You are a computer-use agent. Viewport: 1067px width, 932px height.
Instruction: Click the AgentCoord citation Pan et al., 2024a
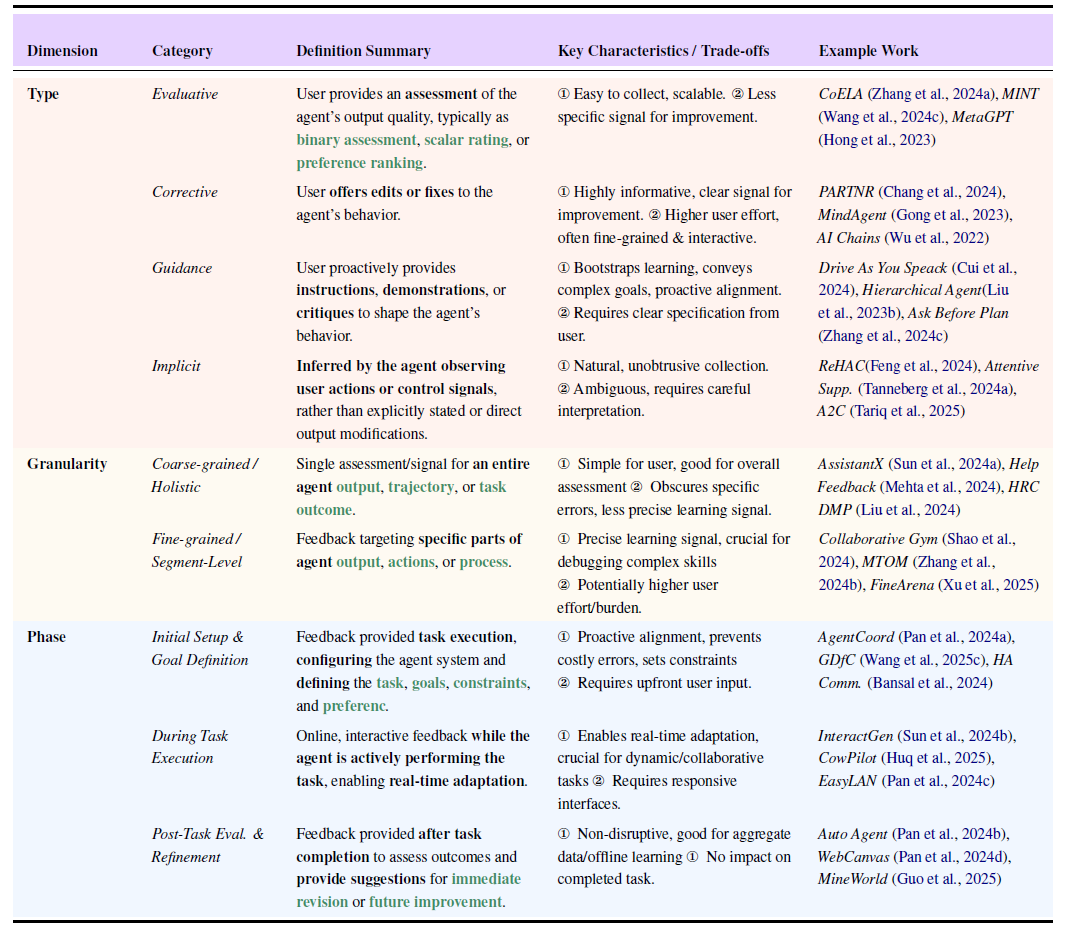click(953, 637)
